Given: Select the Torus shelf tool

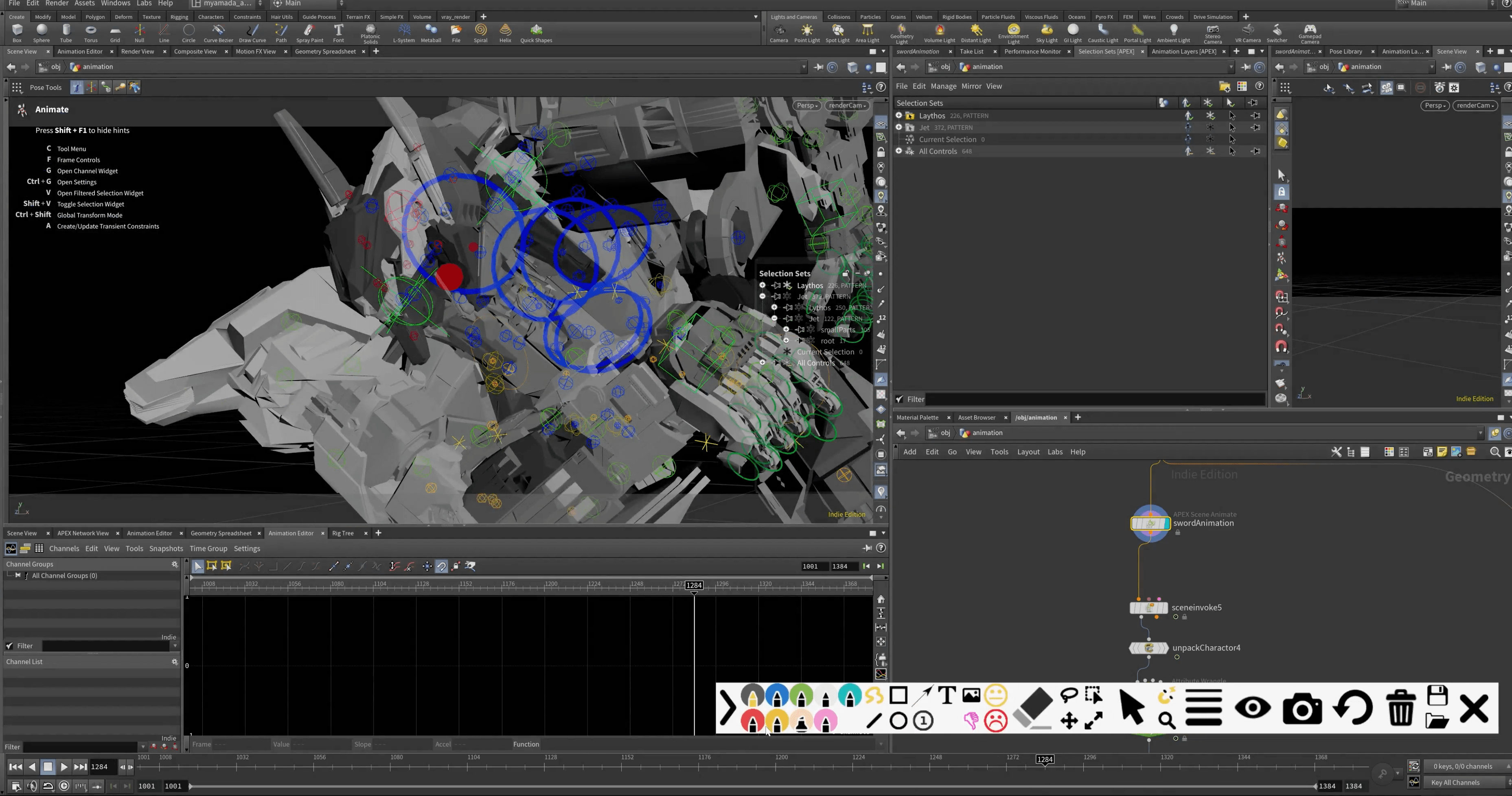Looking at the screenshot, I should pos(90,33).
